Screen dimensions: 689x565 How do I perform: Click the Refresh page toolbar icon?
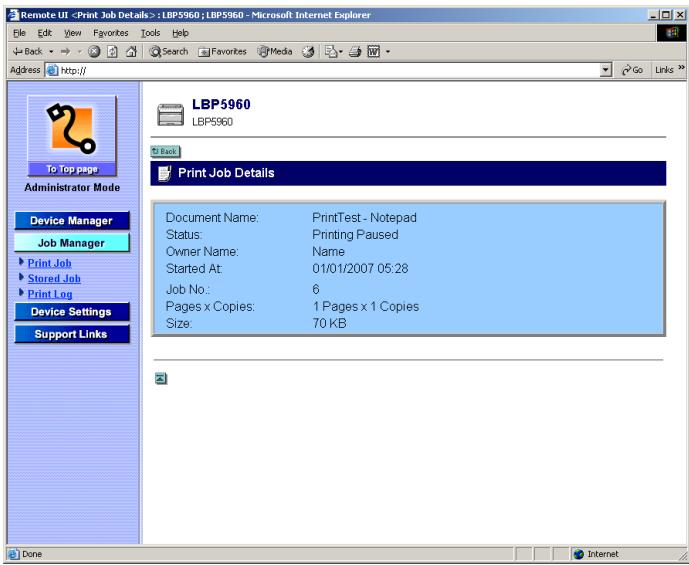click(112, 52)
